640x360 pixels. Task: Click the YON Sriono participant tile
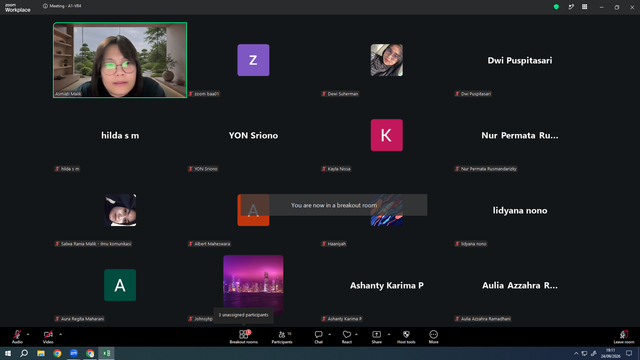click(253, 135)
